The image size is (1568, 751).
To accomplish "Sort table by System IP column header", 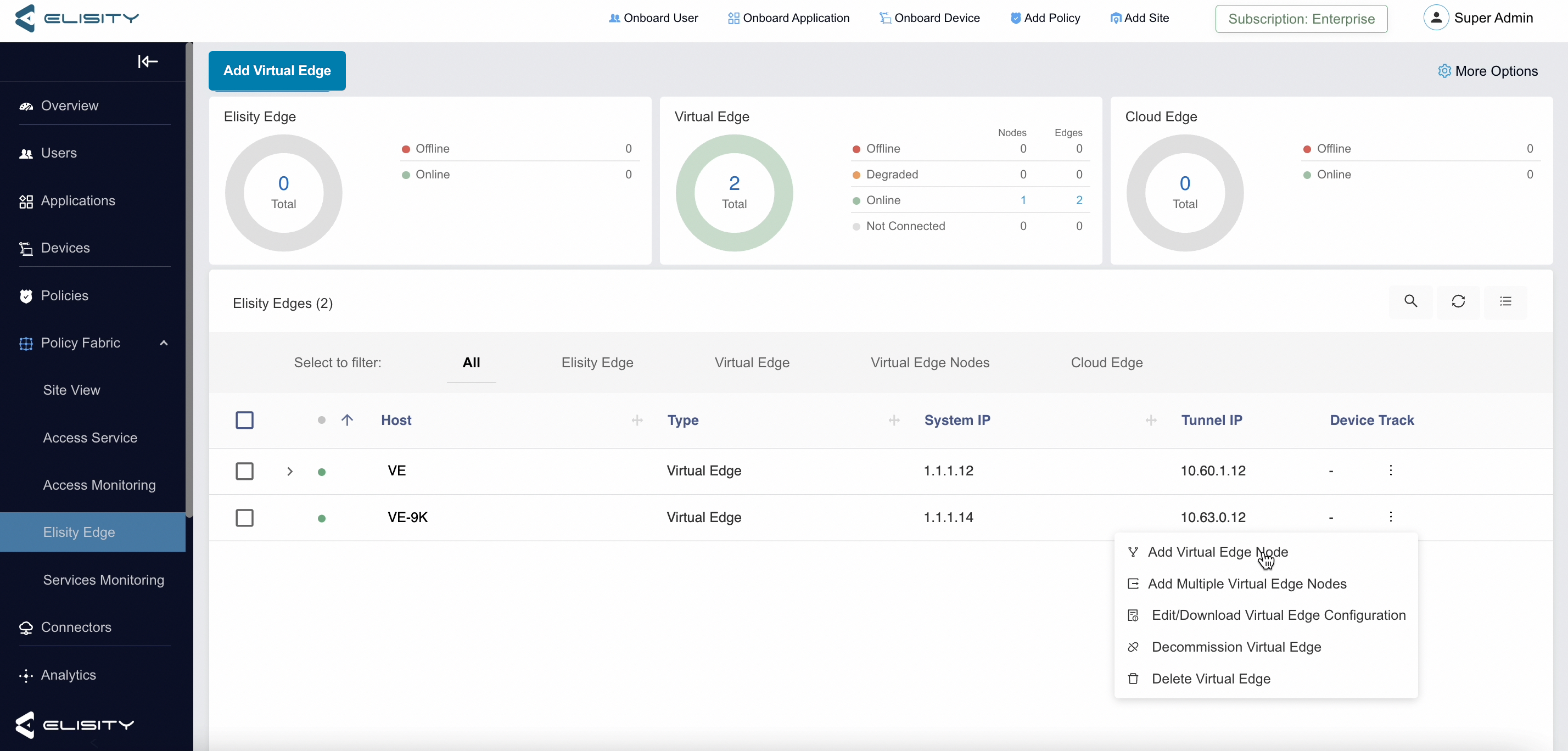I will click(957, 420).
